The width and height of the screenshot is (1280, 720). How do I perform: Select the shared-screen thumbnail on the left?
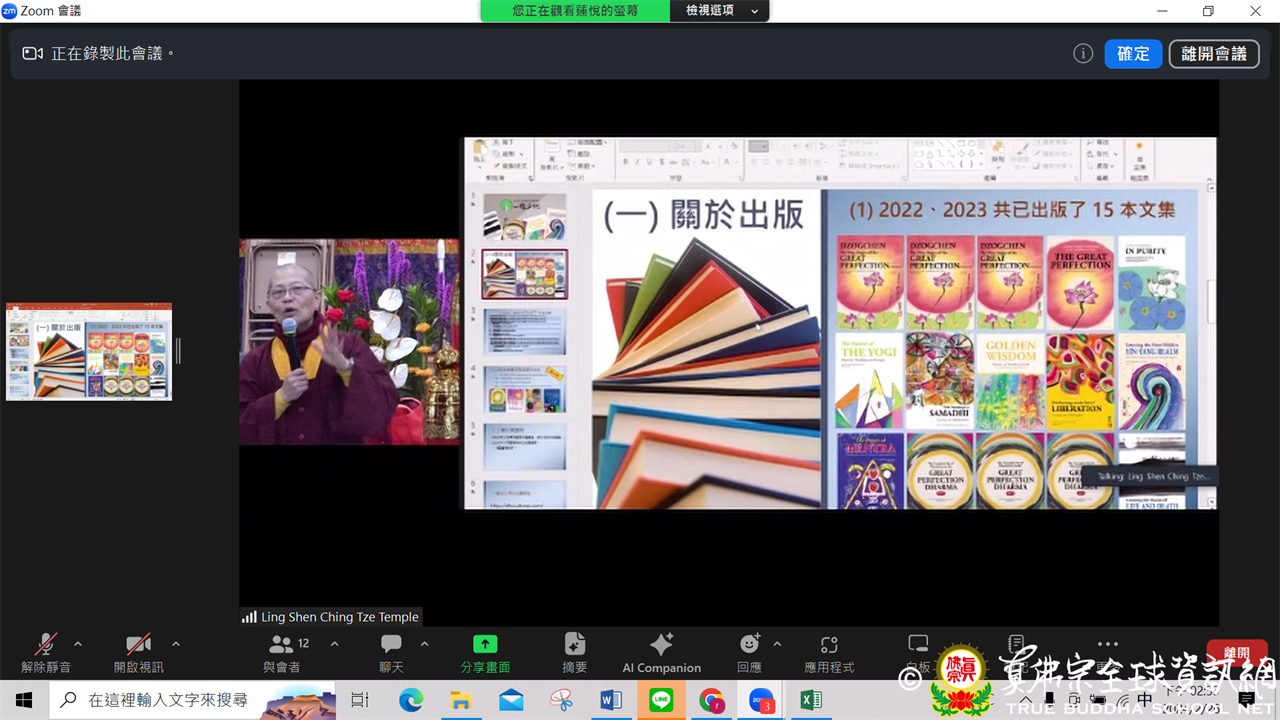(89, 352)
